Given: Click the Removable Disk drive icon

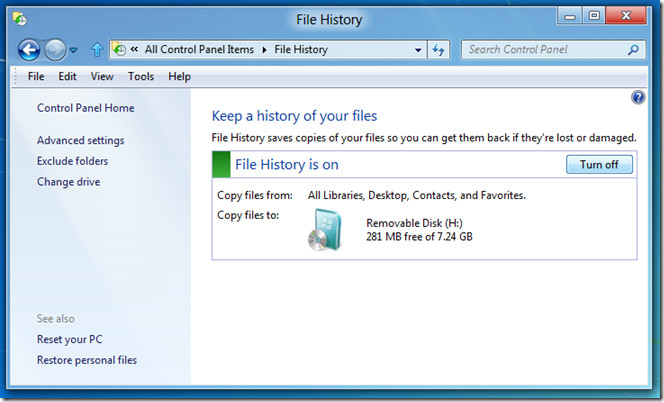Looking at the screenshot, I should [325, 230].
